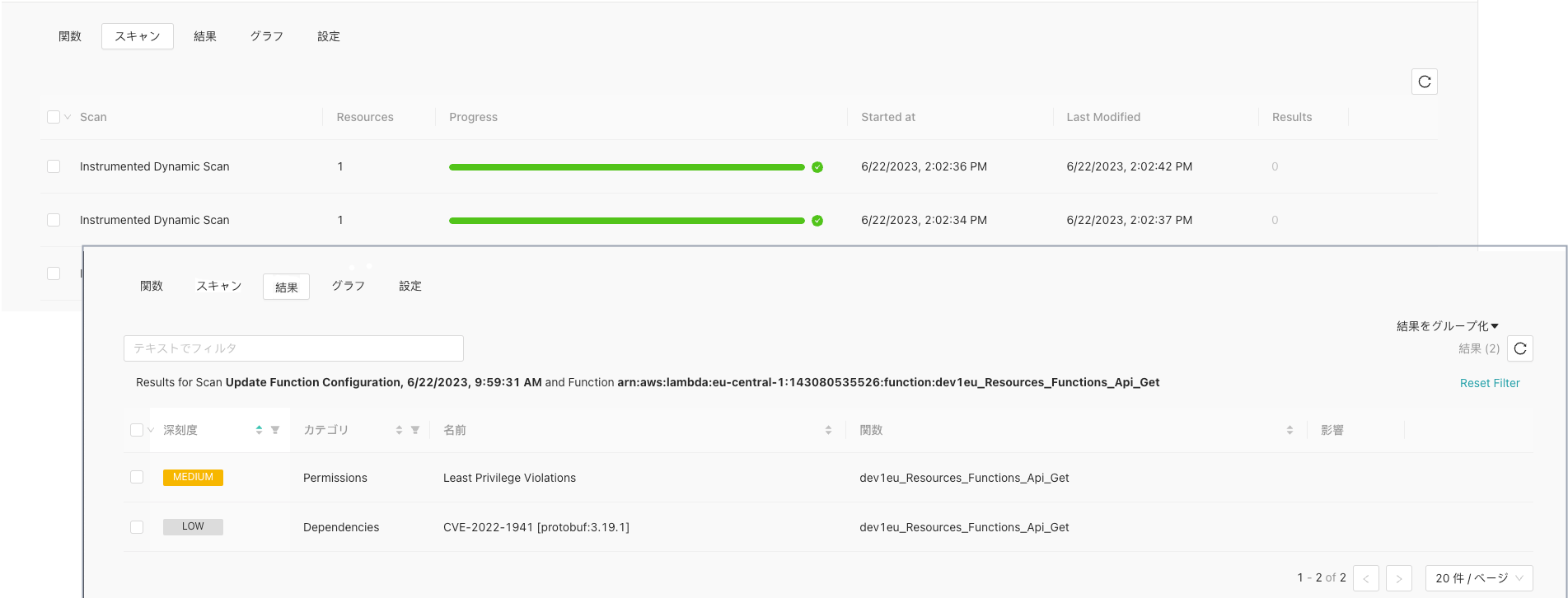The width and height of the screenshot is (1568, 598).
Task: Open the Least Privilege Violations result
Action: pyautogui.click(x=509, y=478)
